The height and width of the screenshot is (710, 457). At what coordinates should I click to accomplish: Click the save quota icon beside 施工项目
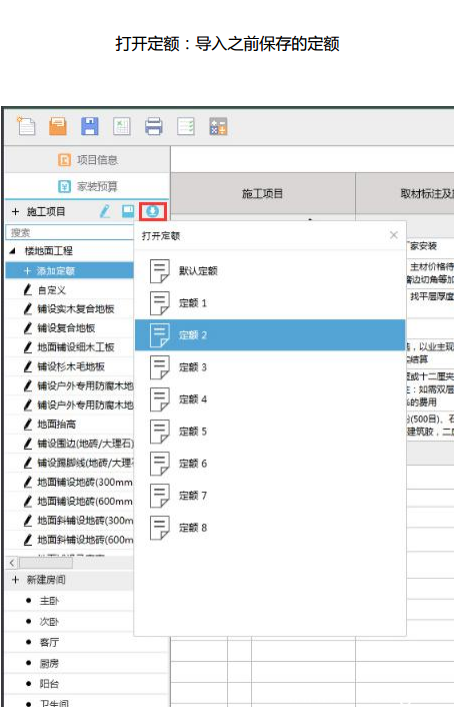pyautogui.click(x=128, y=211)
